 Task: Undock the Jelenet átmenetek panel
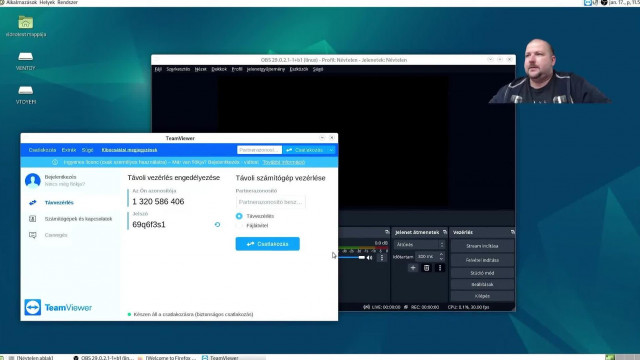click(444, 232)
